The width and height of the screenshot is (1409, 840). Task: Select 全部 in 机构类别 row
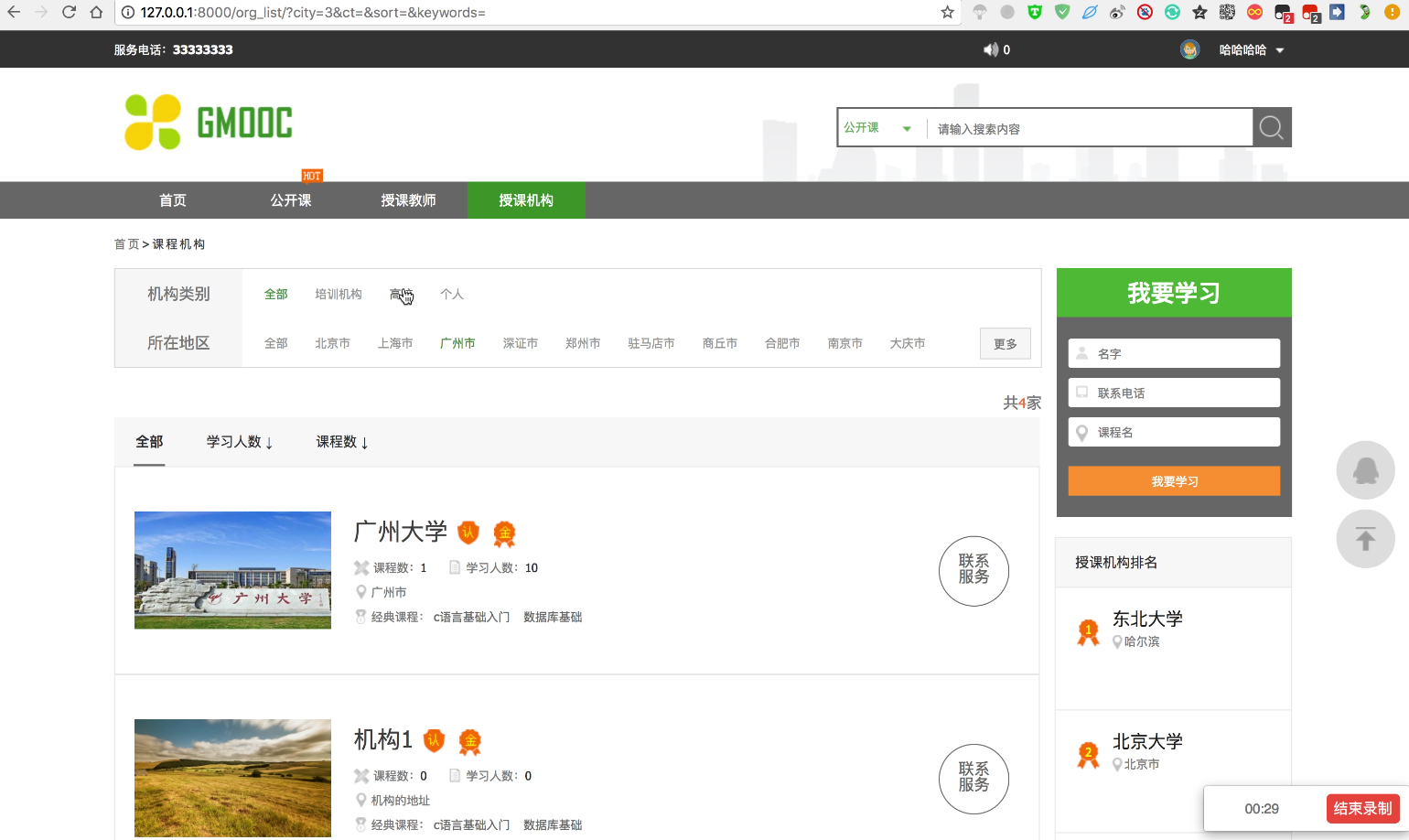(x=276, y=294)
